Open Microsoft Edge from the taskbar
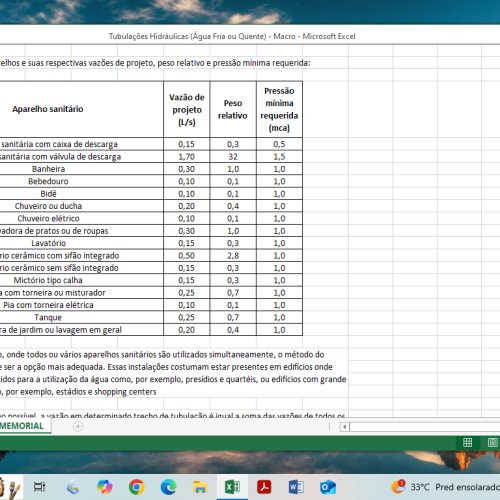This screenshot has height=500, width=500. 169,487
